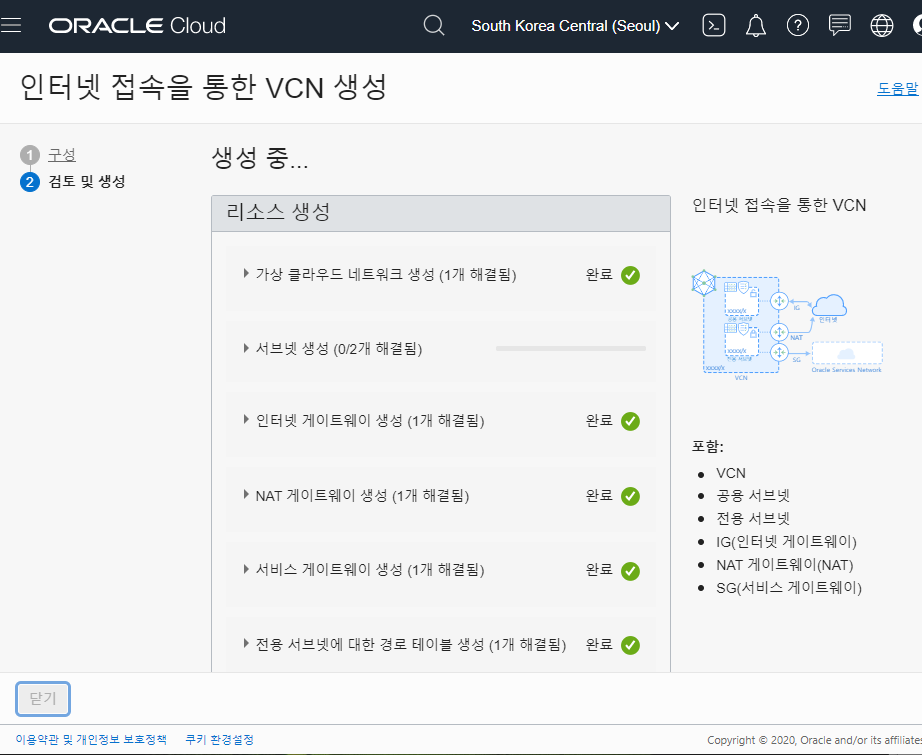
Task: Click the 서브넷 생성 progress bar
Action: pyautogui.click(x=571, y=349)
